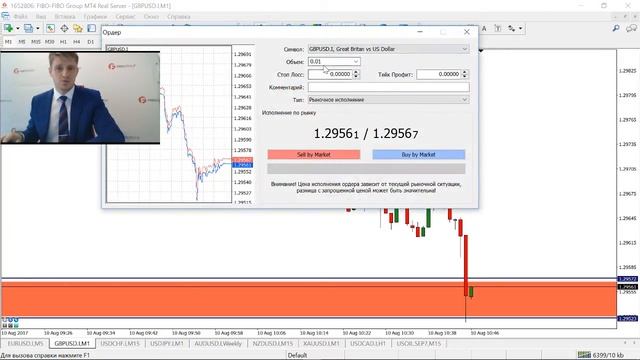Image resolution: width=640 pixels, height=360 pixels.
Task: Switch to AUDUSD.l,Weekly chart tab
Action: pyautogui.click(x=218, y=344)
